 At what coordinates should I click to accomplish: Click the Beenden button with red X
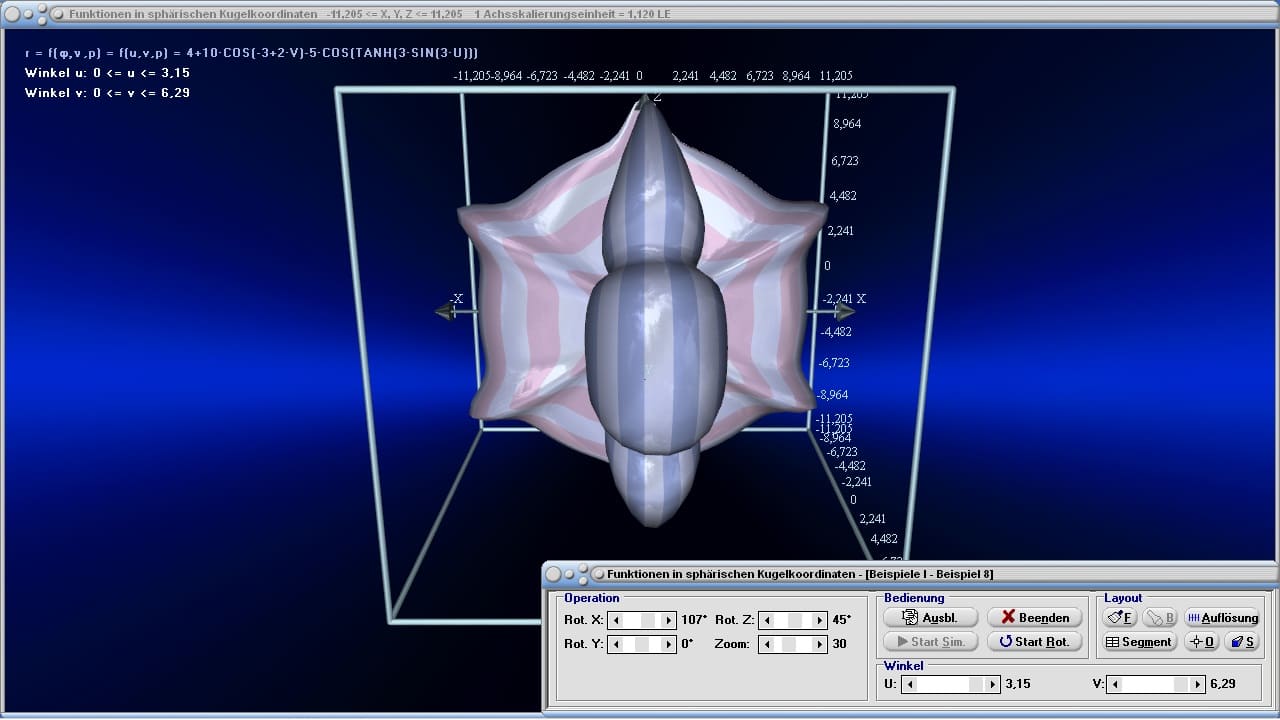pyautogui.click(x=1035, y=618)
